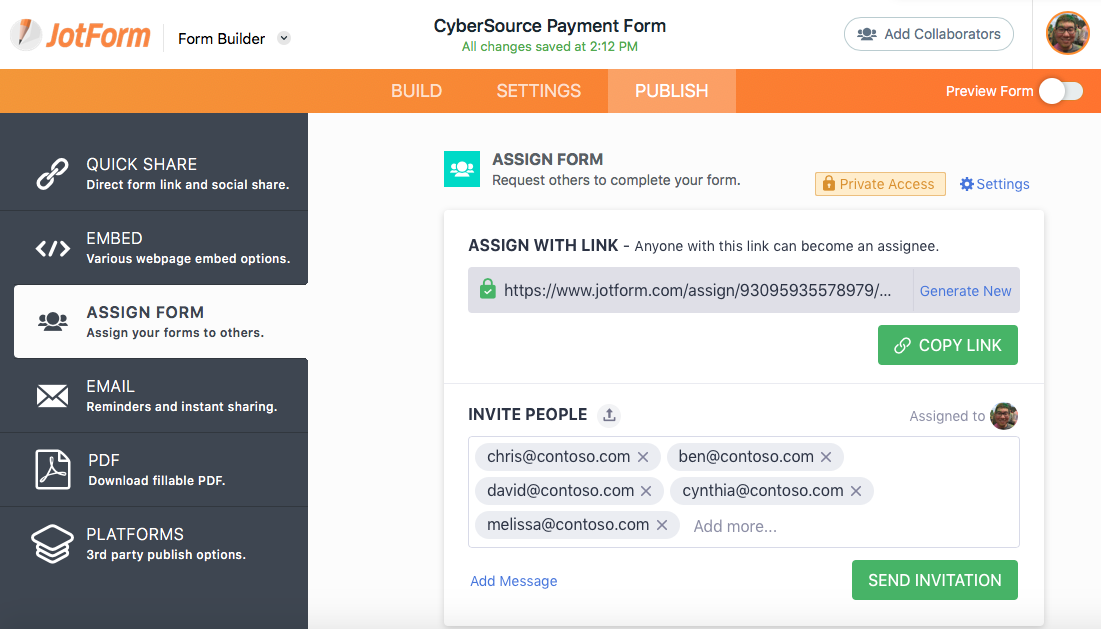Open the Email envelope icon
Viewport: 1101px width, 629px height.
click(52, 396)
